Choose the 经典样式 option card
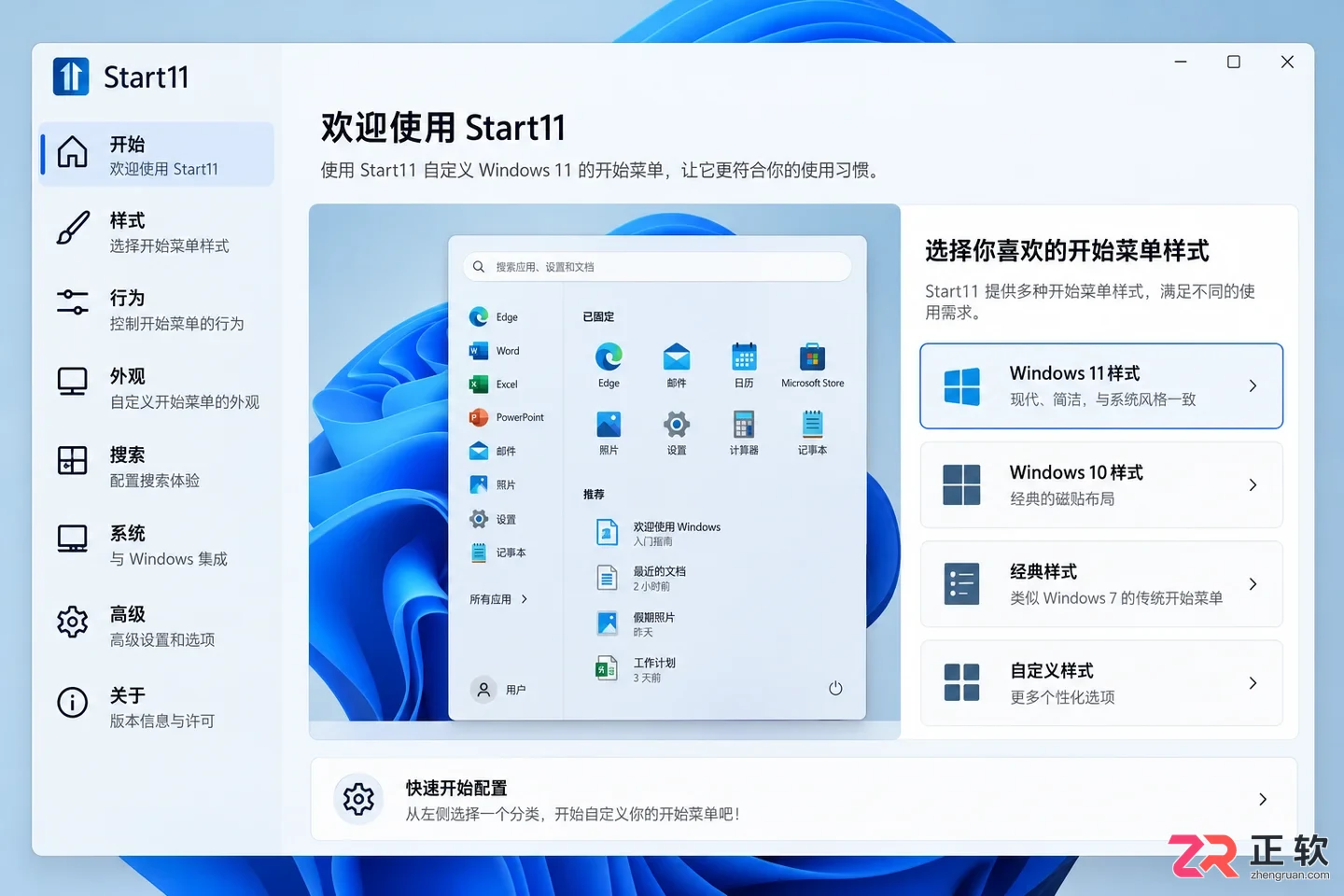Screen dimensions: 1344x896 point(1101,584)
